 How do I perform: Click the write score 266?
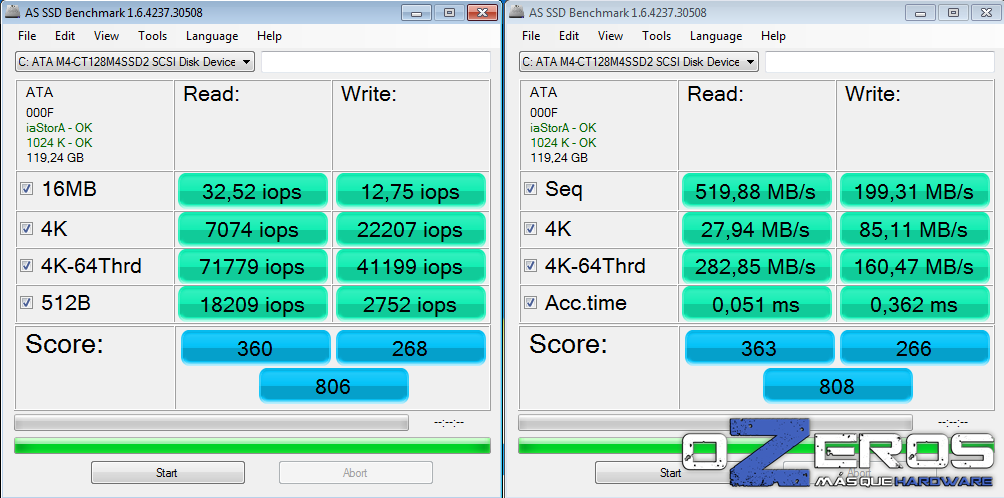[915, 348]
